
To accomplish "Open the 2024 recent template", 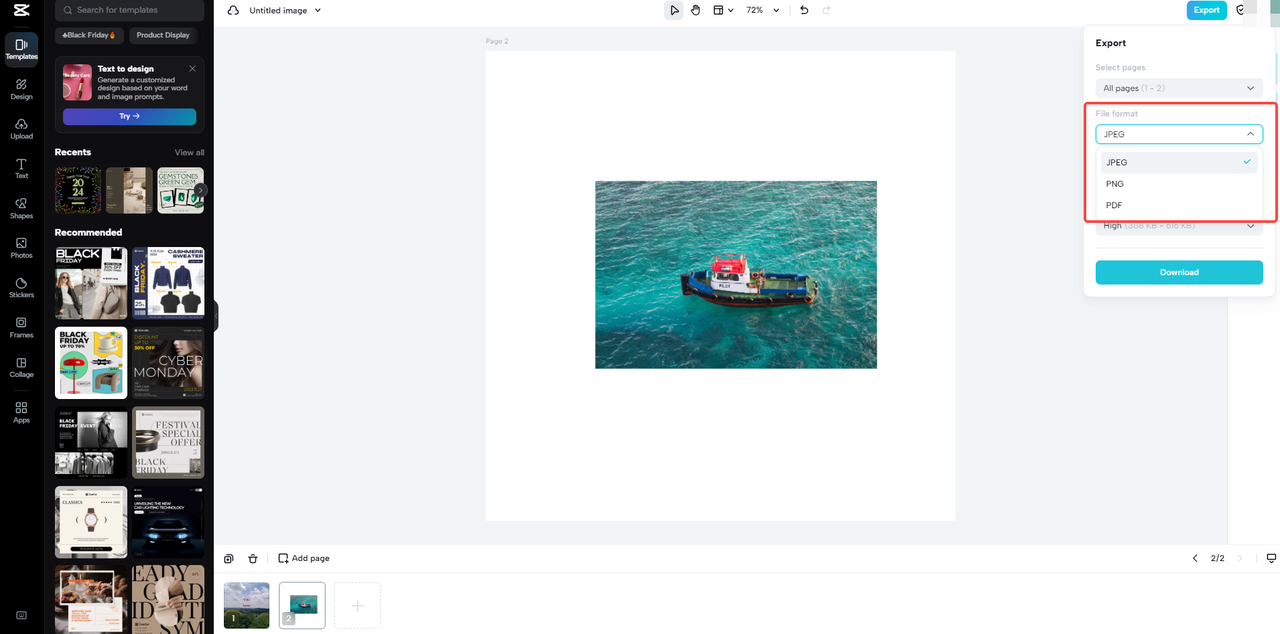I will click(78, 190).
